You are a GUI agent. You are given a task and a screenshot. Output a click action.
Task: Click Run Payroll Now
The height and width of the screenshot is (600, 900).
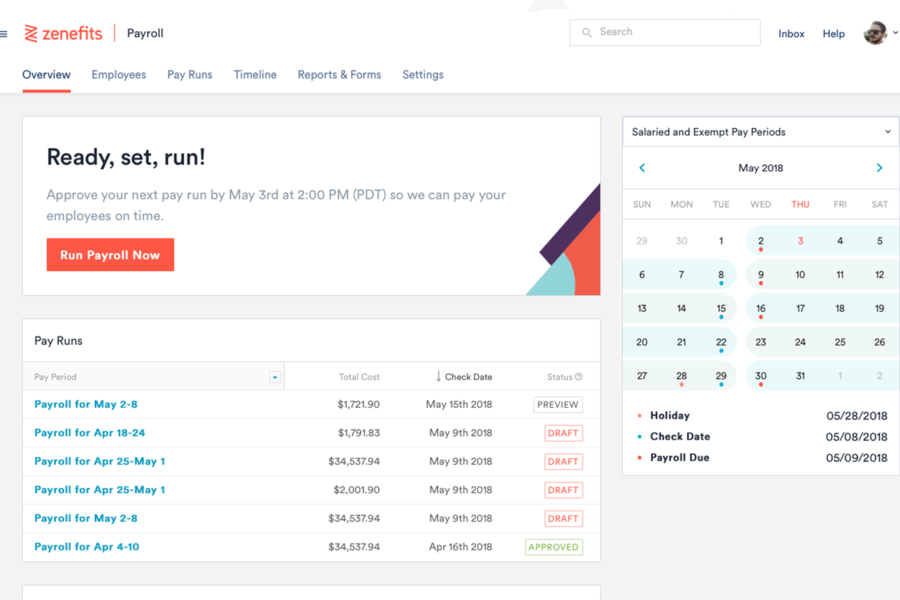click(x=110, y=255)
